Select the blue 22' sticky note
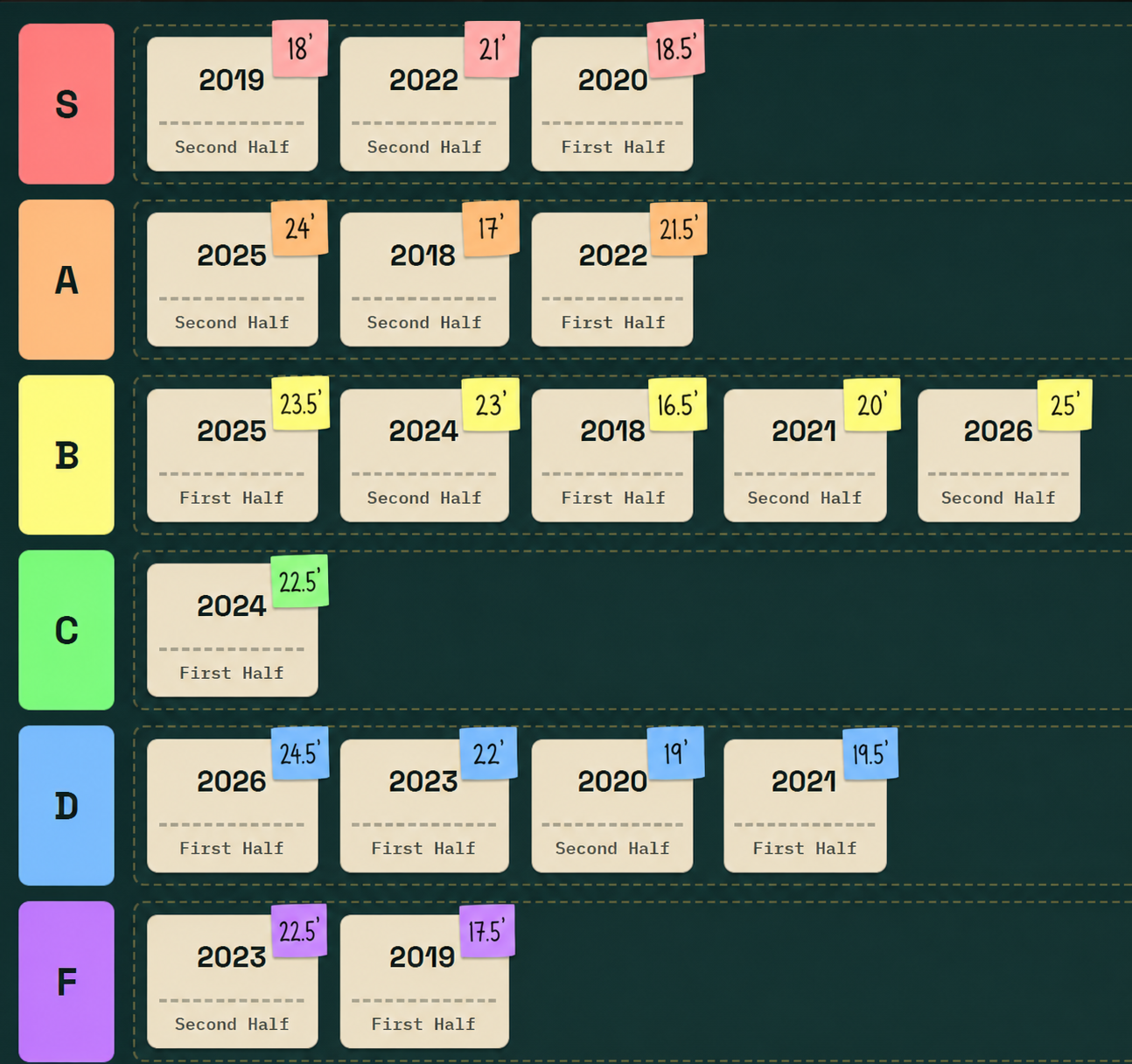The height and width of the screenshot is (1064, 1132). click(x=488, y=753)
